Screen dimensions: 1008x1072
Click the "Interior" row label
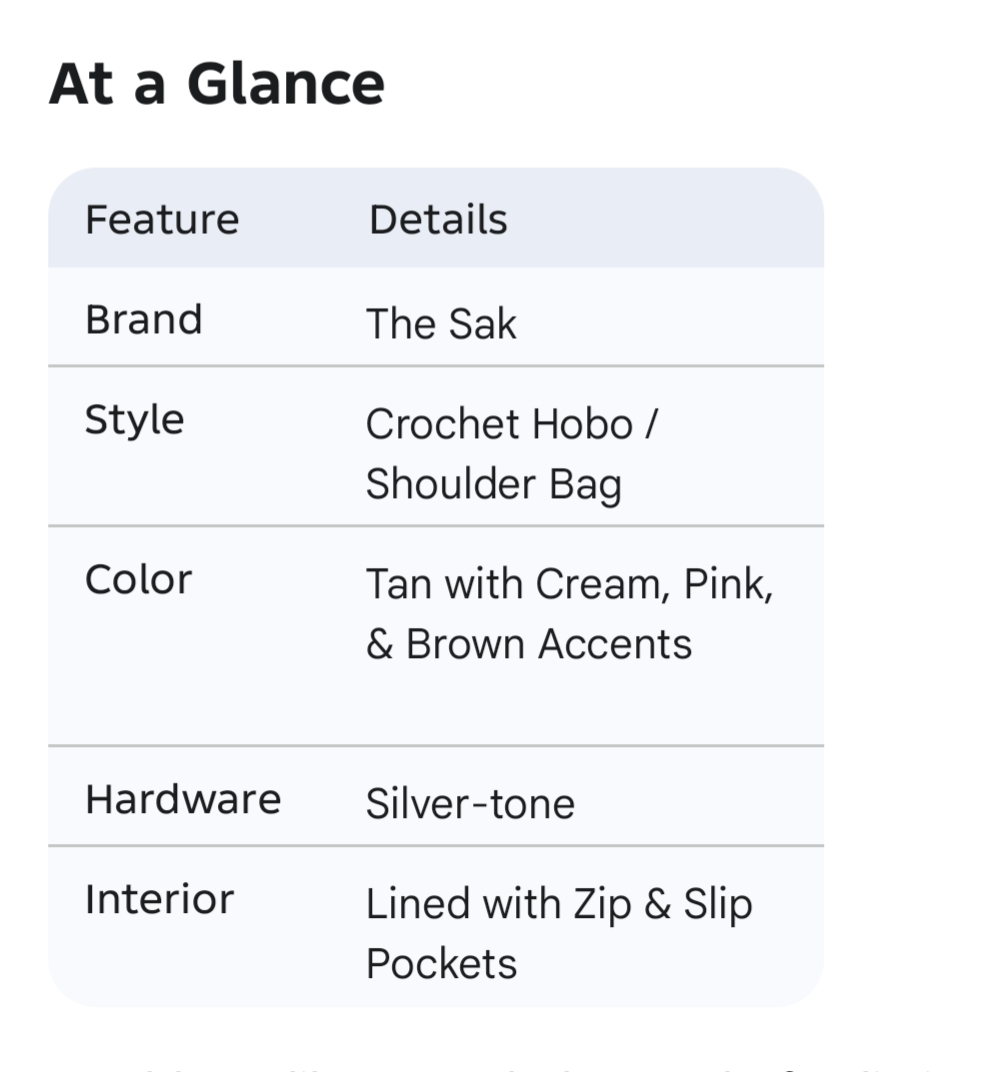click(x=159, y=900)
